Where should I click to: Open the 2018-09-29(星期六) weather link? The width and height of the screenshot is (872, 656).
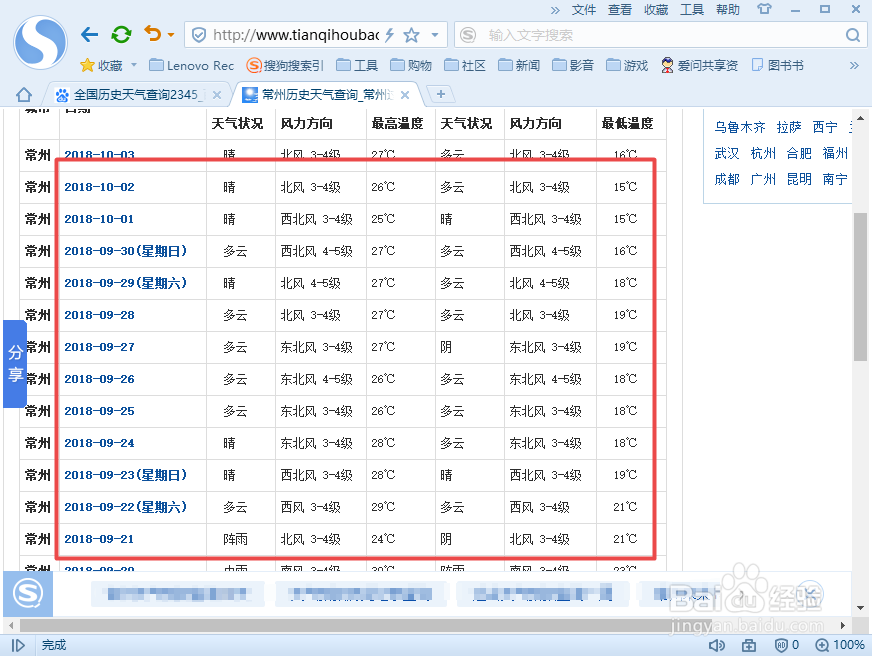tap(126, 283)
